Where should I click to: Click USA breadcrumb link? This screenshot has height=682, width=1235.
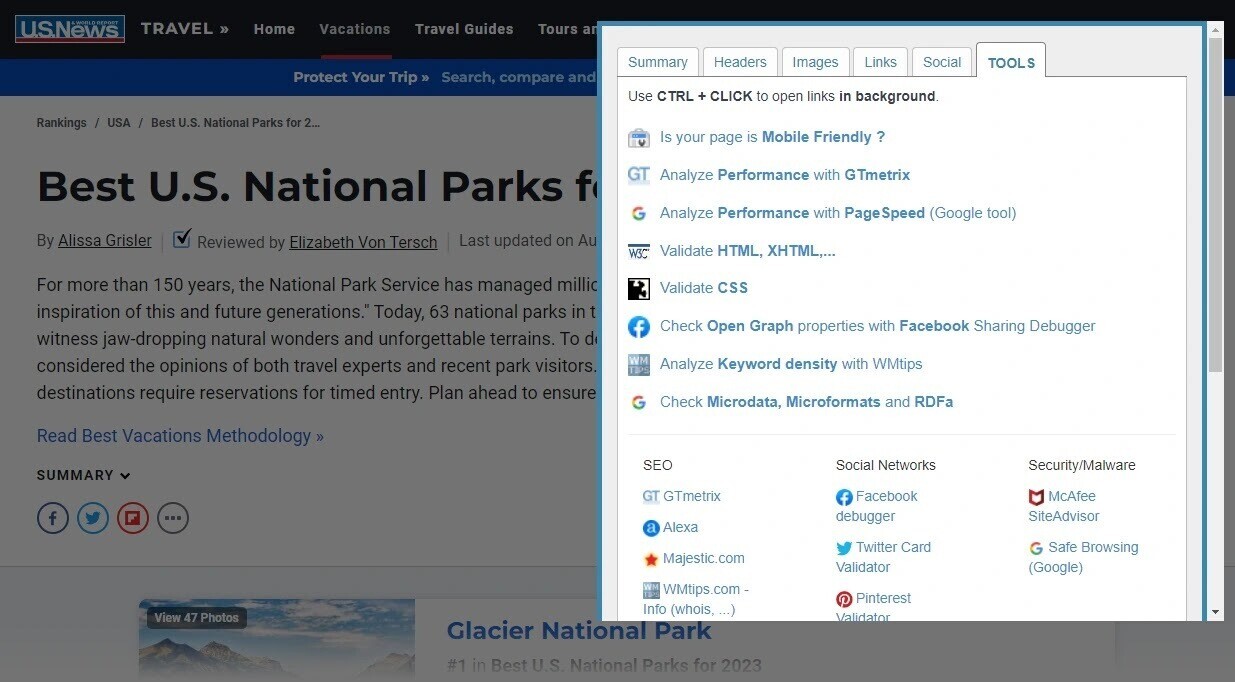coord(119,123)
